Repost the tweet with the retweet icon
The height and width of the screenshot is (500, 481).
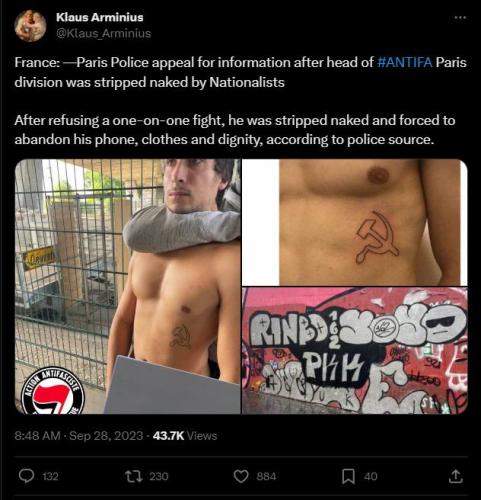pyautogui.click(x=134, y=476)
